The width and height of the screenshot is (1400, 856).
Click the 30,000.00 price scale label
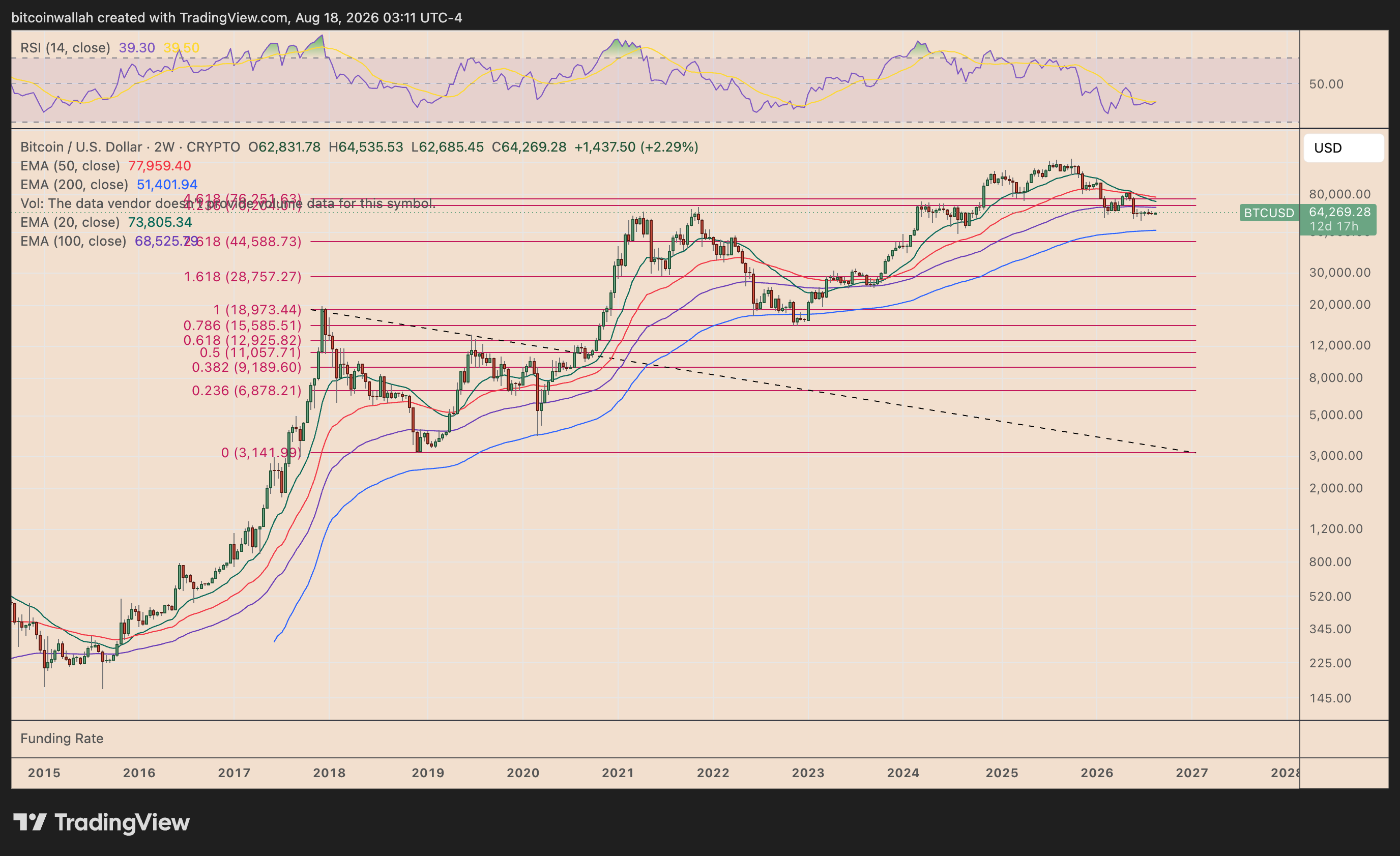[1340, 273]
